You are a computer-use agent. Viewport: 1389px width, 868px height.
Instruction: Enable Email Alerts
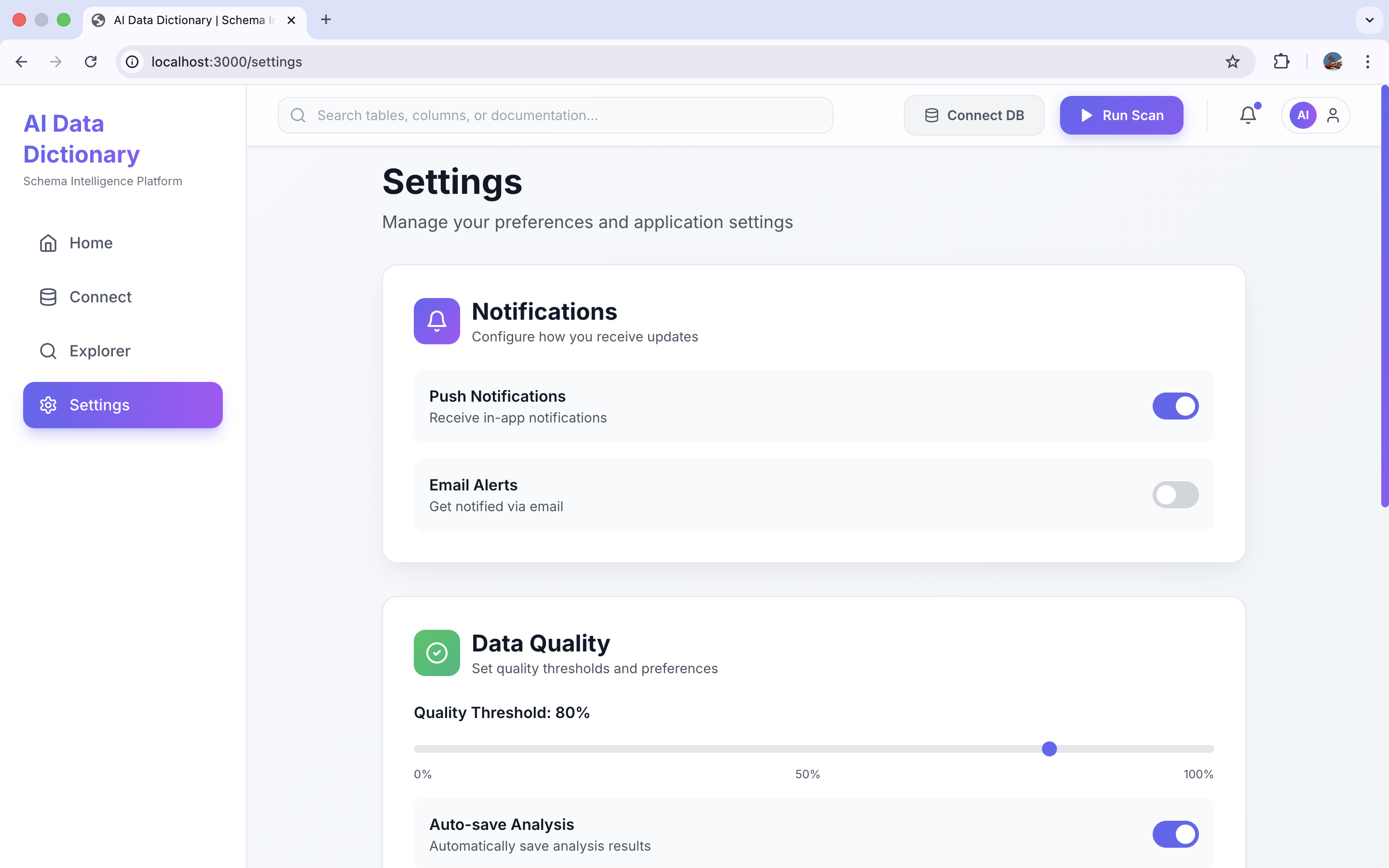[x=1175, y=494]
